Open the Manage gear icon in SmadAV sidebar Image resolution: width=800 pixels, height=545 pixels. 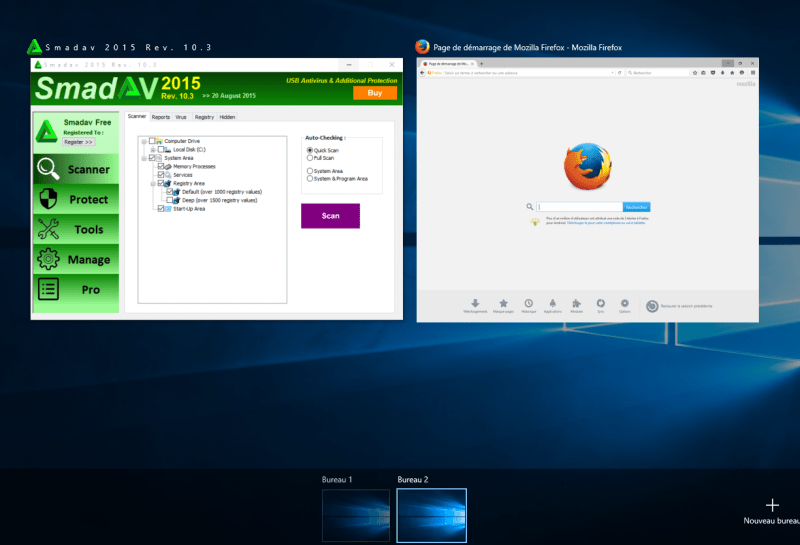[x=48, y=259]
